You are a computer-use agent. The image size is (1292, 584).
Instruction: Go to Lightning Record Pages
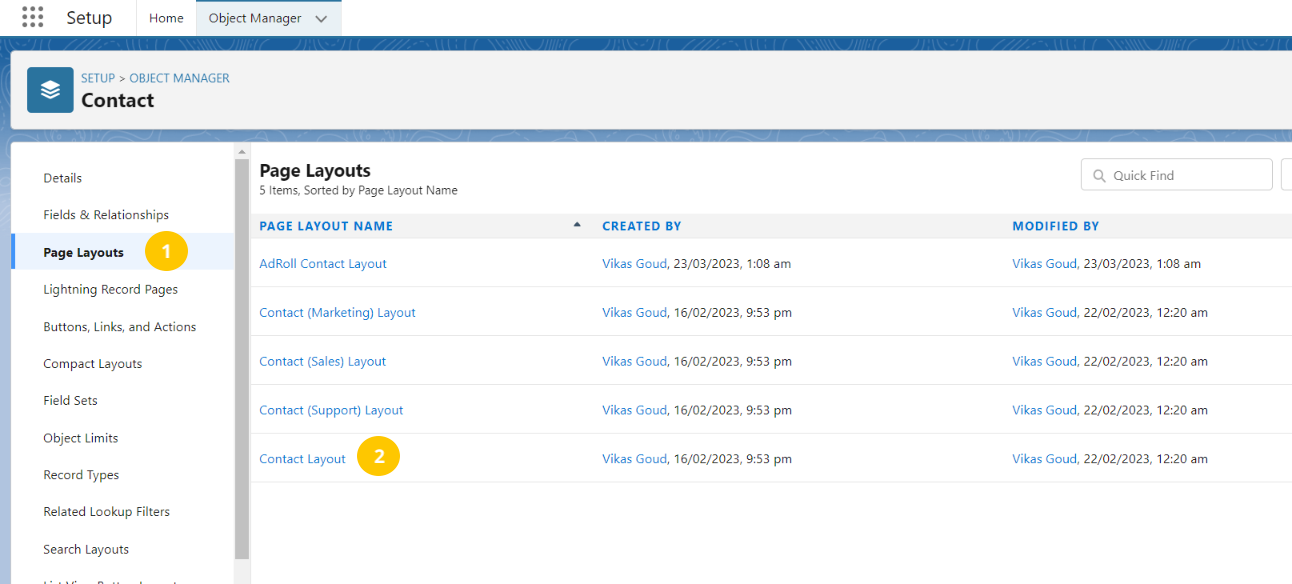pos(111,289)
